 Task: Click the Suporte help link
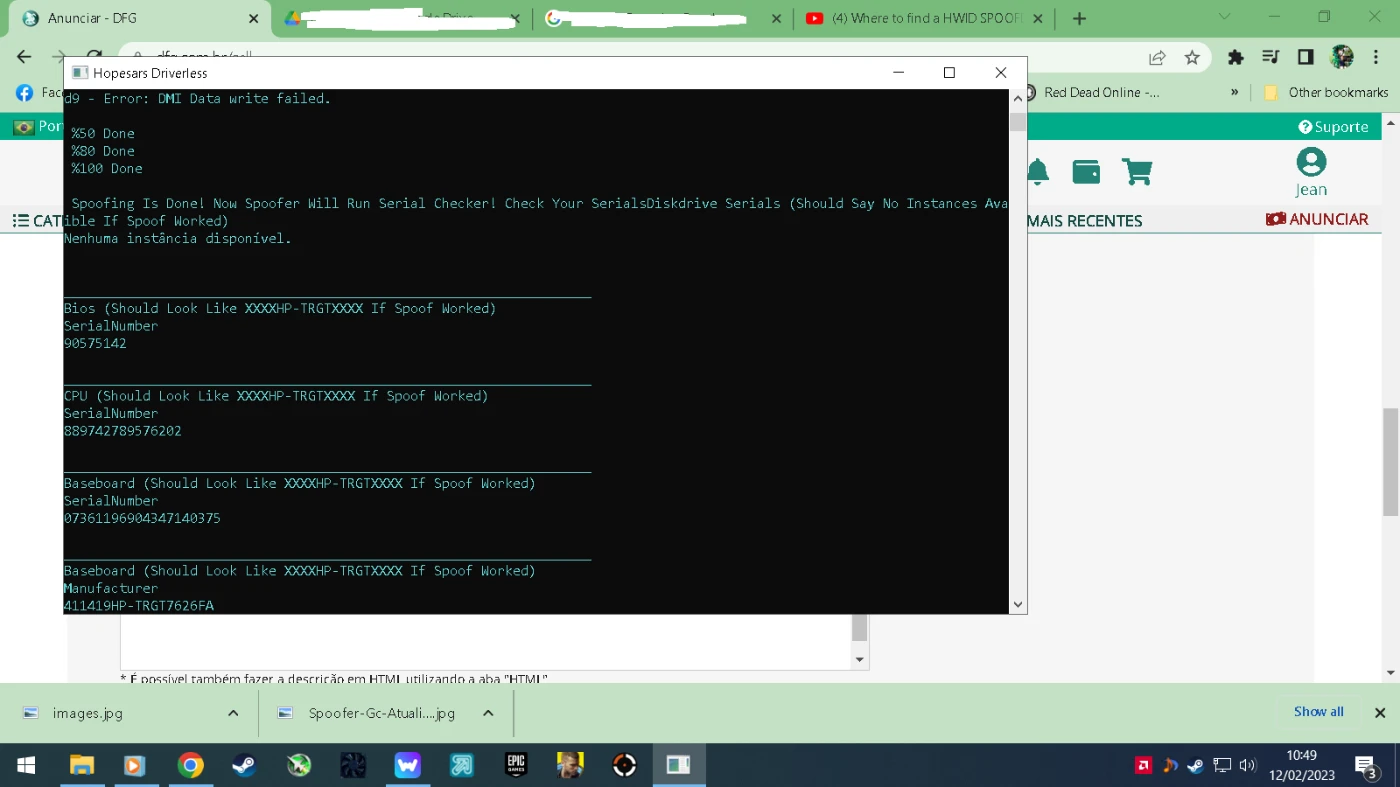1333,127
